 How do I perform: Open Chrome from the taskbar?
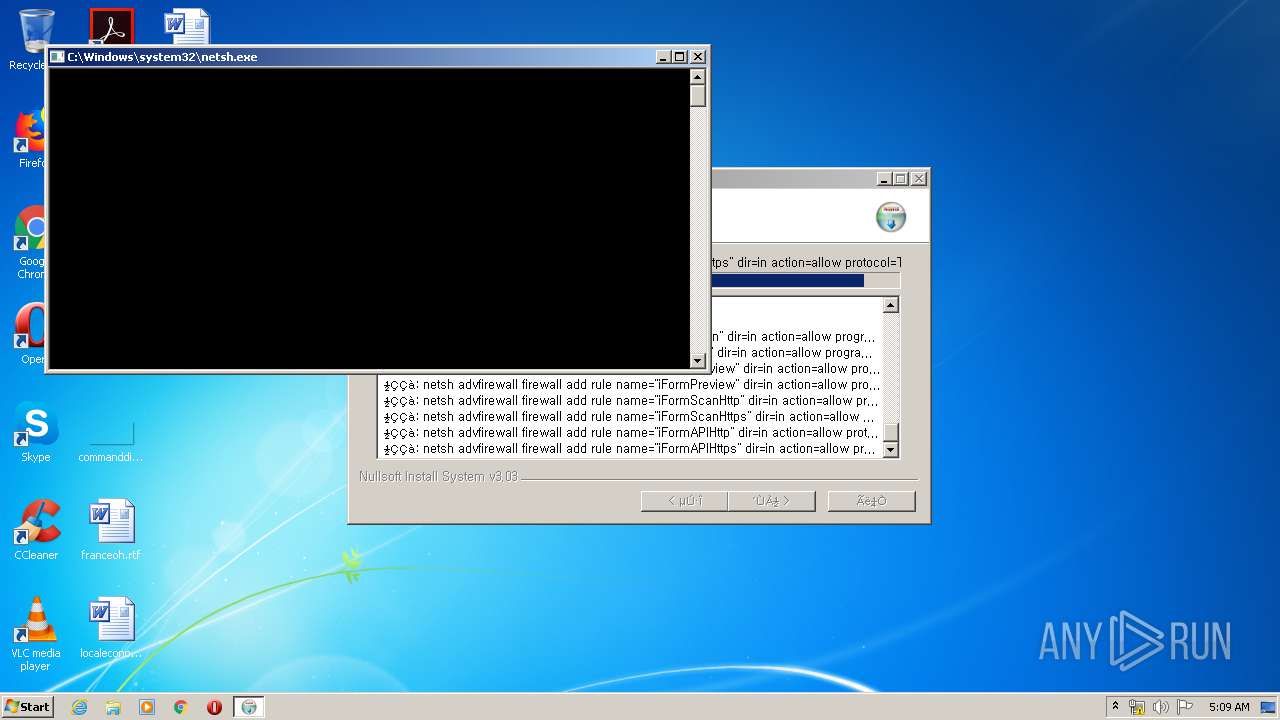pos(181,707)
